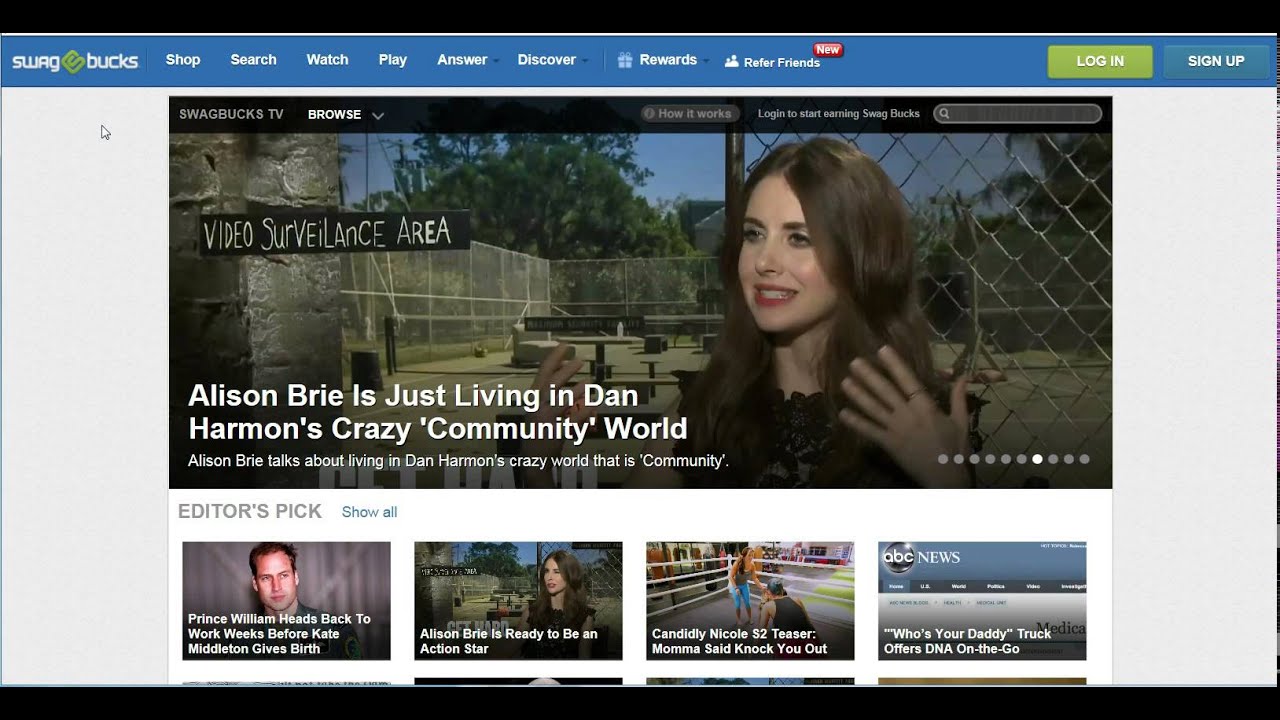Select the second carousel dot
Viewport: 1280px width, 720px height.
(959, 459)
